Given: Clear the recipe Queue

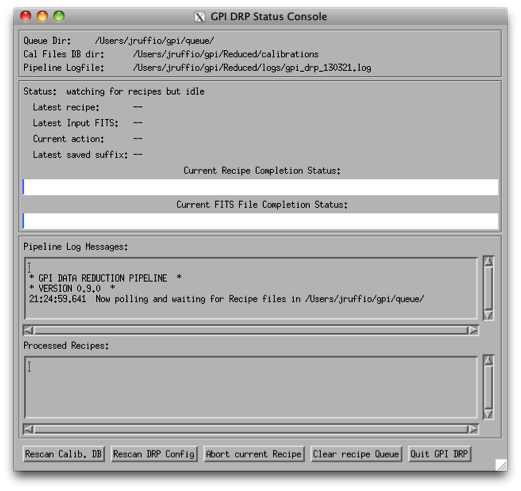Looking at the screenshot, I should 356,454.
